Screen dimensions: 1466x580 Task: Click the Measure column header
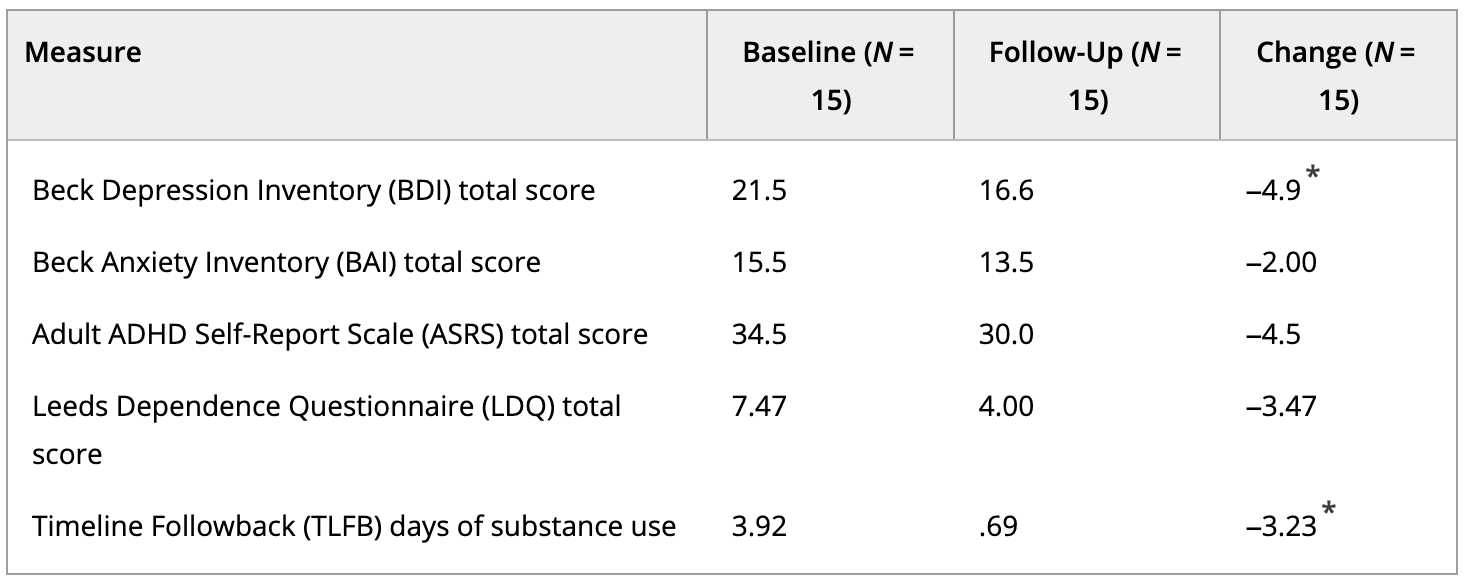coord(83,54)
